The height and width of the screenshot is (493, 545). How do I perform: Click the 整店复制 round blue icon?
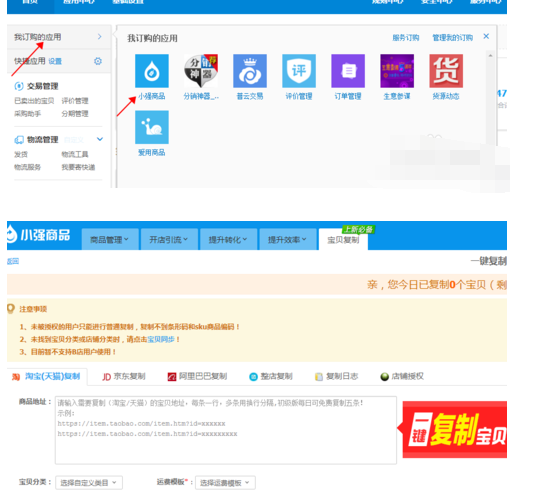[253, 377]
